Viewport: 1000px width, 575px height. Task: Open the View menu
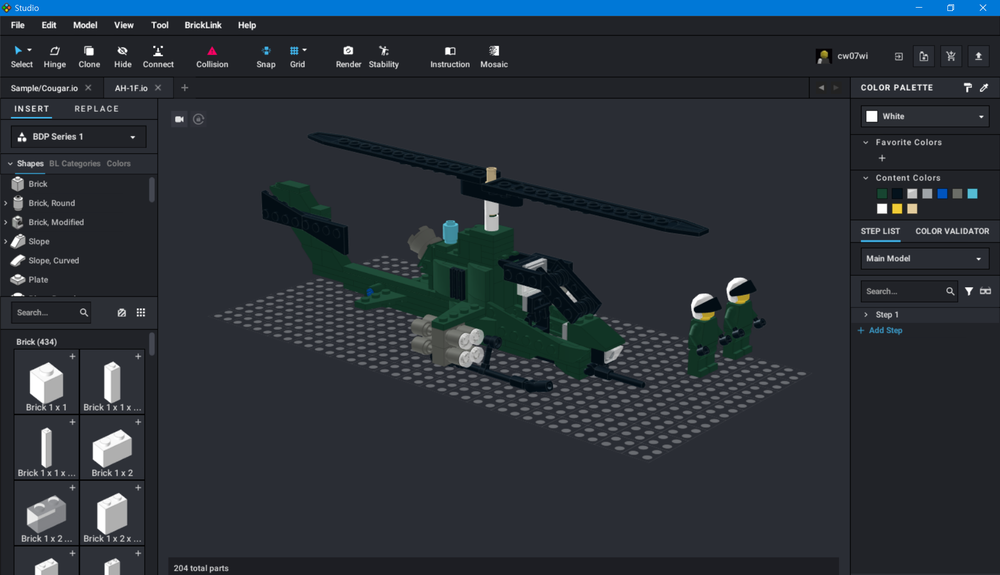[x=124, y=25]
